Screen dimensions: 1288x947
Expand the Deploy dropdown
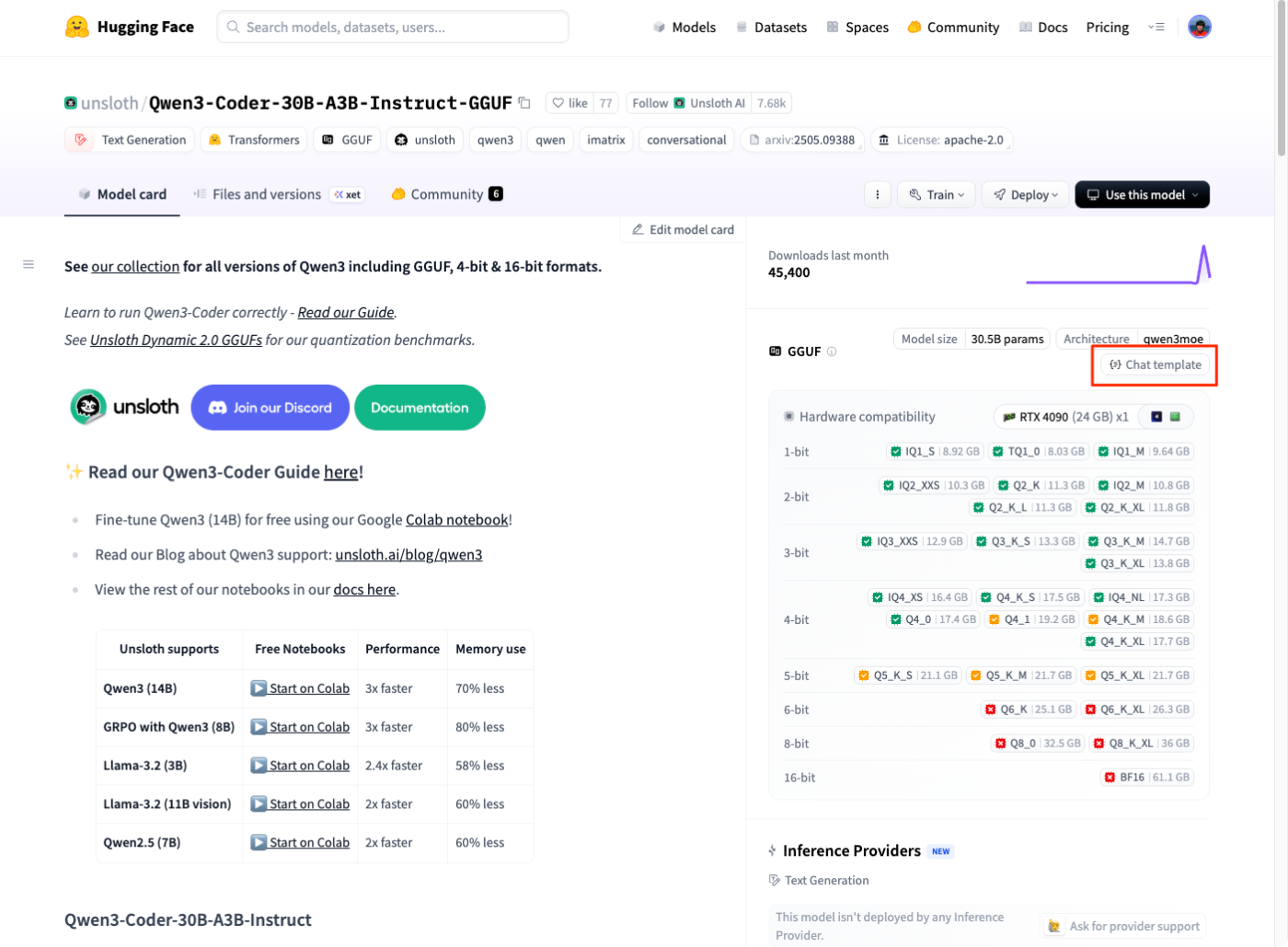(x=1026, y=194)
